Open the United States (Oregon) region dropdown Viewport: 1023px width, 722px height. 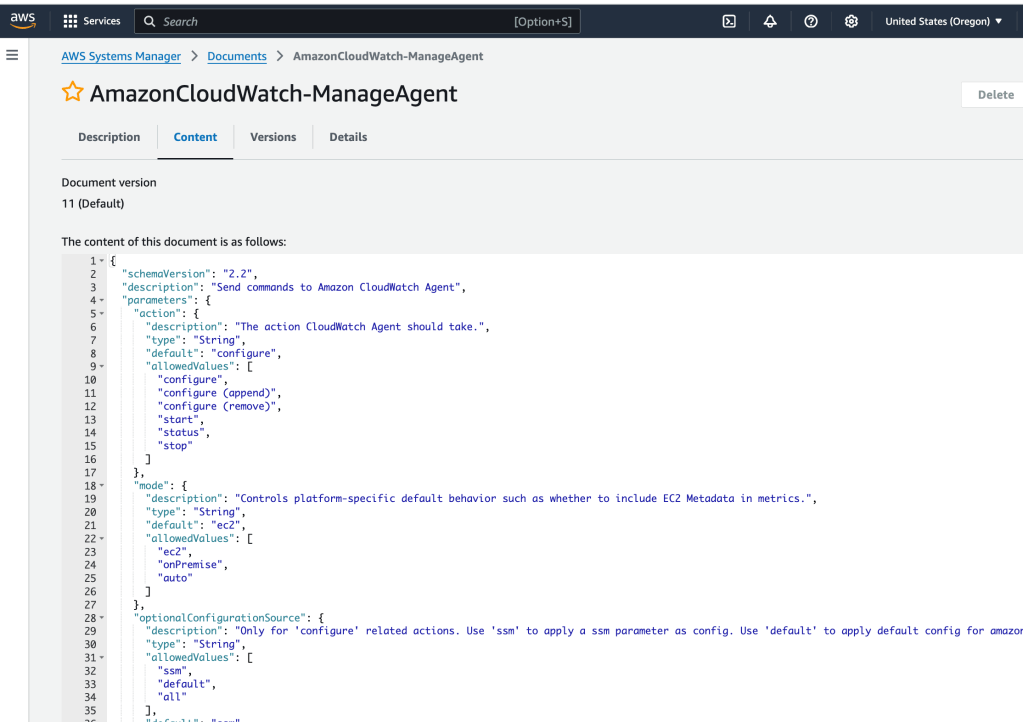[x=943, y=21]
